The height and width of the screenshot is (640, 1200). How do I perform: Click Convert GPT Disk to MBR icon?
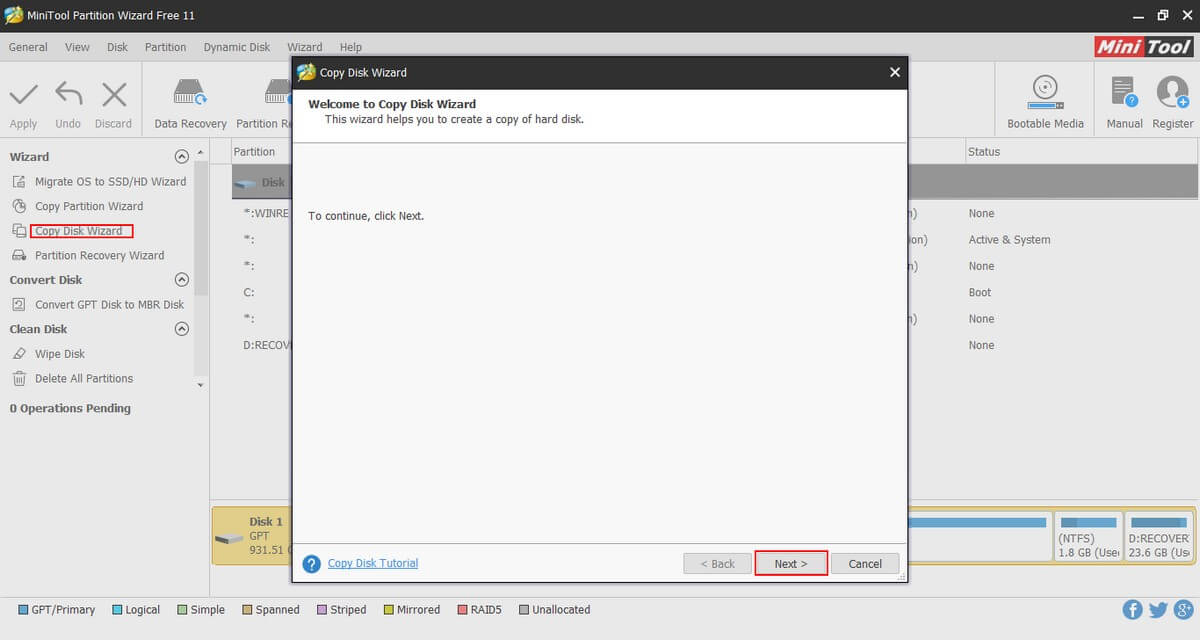click(x=18, y=304)
